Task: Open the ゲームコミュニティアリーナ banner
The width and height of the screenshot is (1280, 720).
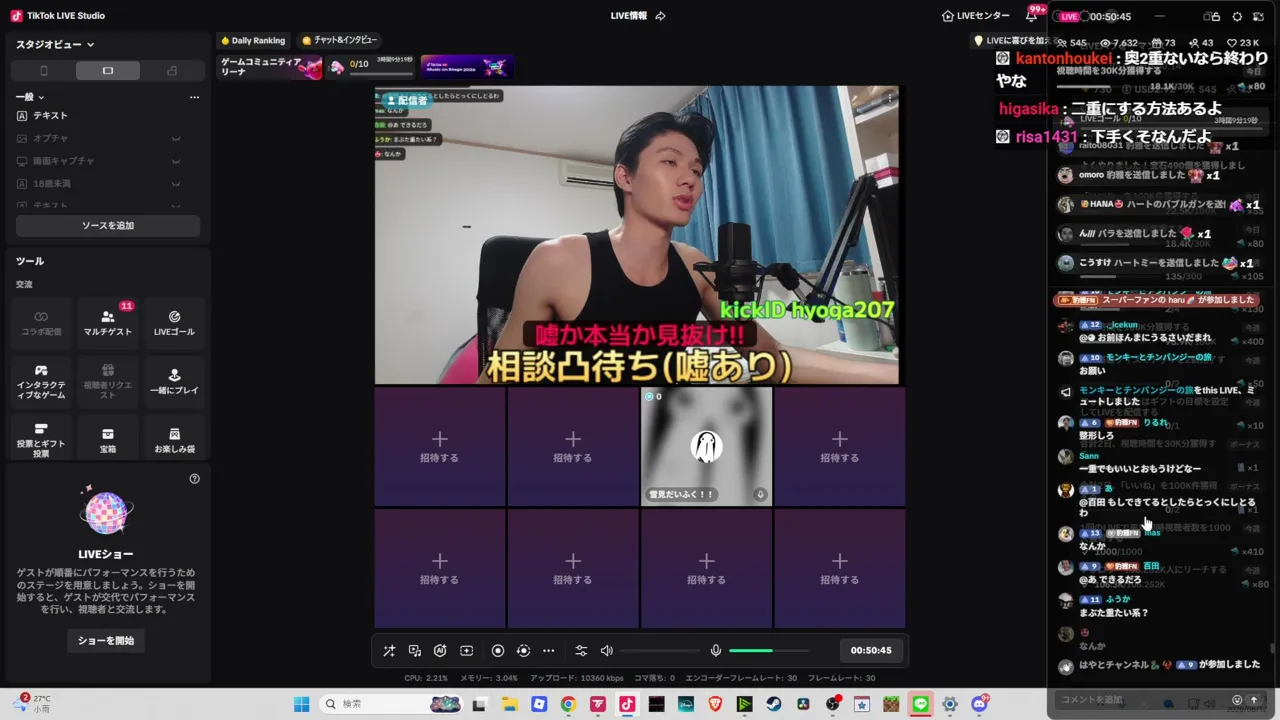Action: tap(271, 67)
